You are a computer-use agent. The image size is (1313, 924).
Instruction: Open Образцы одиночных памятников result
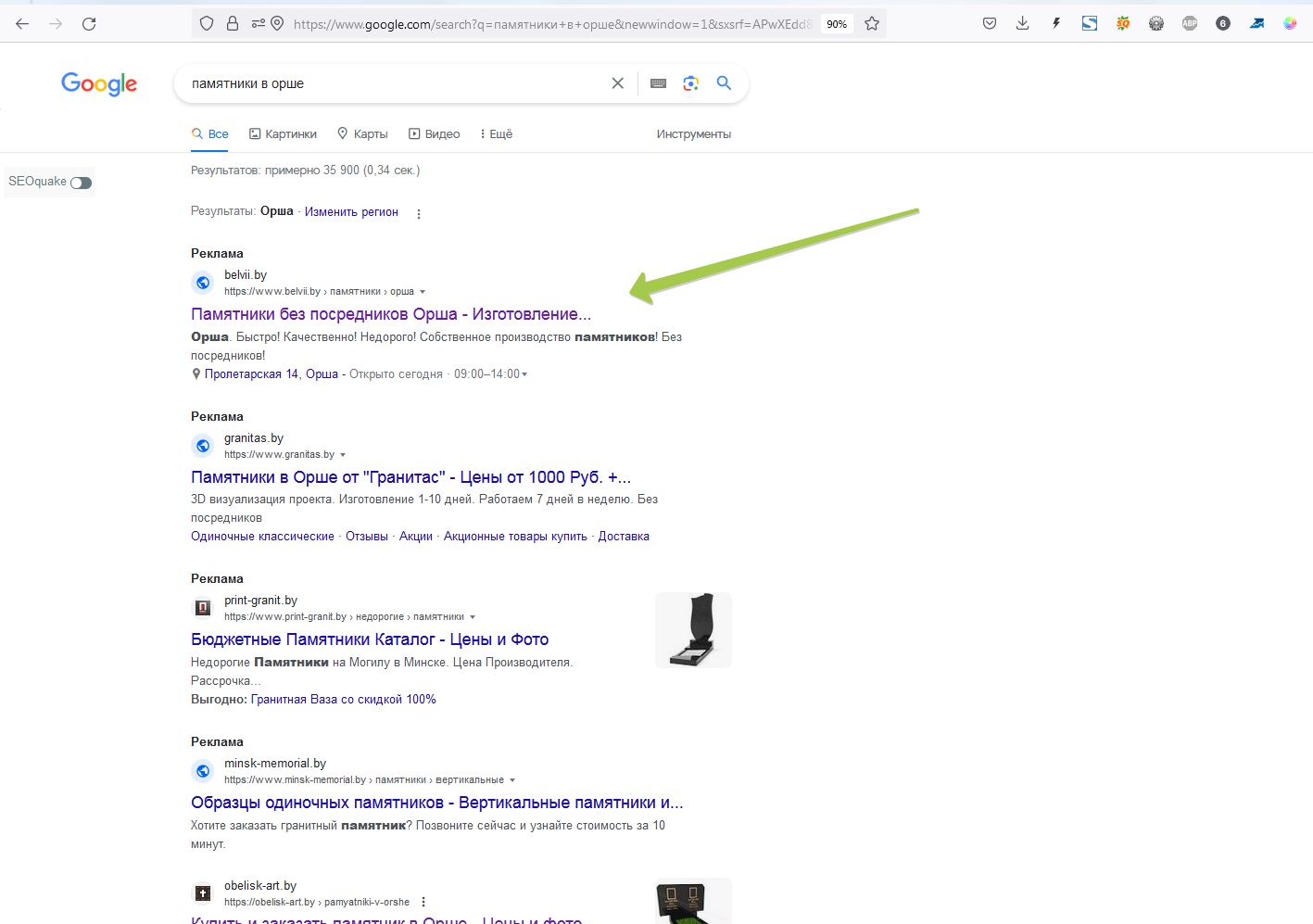[x=437, y=803]
